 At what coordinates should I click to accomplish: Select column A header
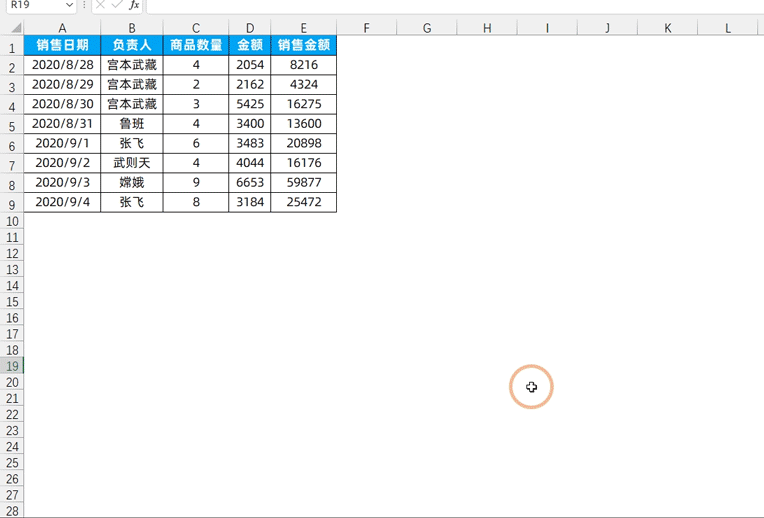point(62,28)
